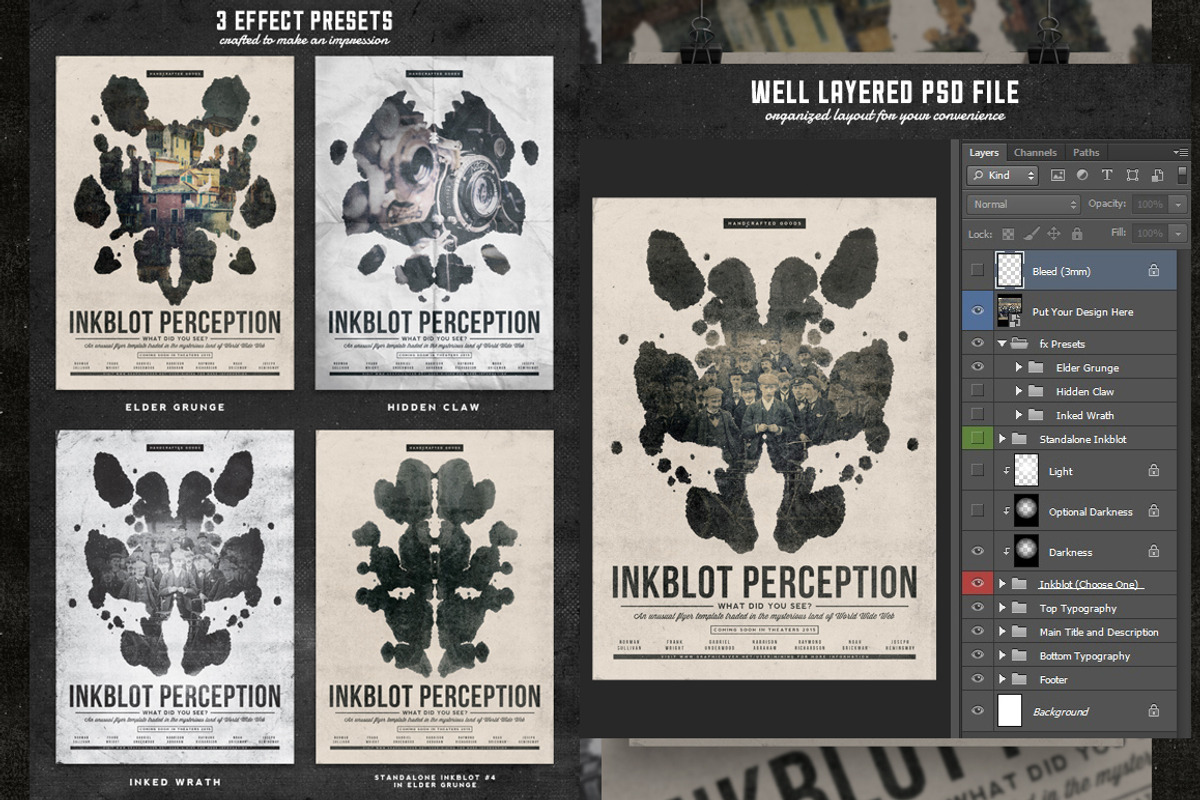Click the Fill 100% field

[x=1150, y=233]
